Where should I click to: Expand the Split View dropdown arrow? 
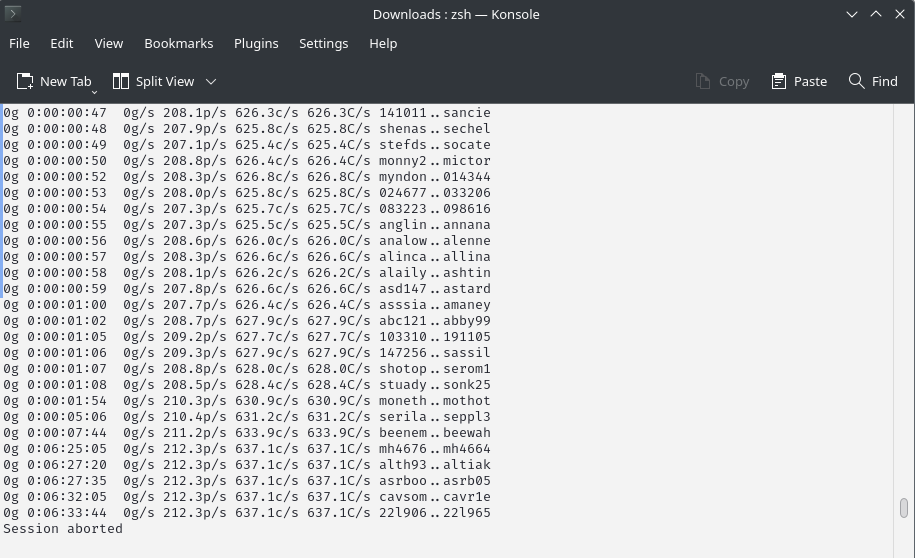(x=211, y=82)
